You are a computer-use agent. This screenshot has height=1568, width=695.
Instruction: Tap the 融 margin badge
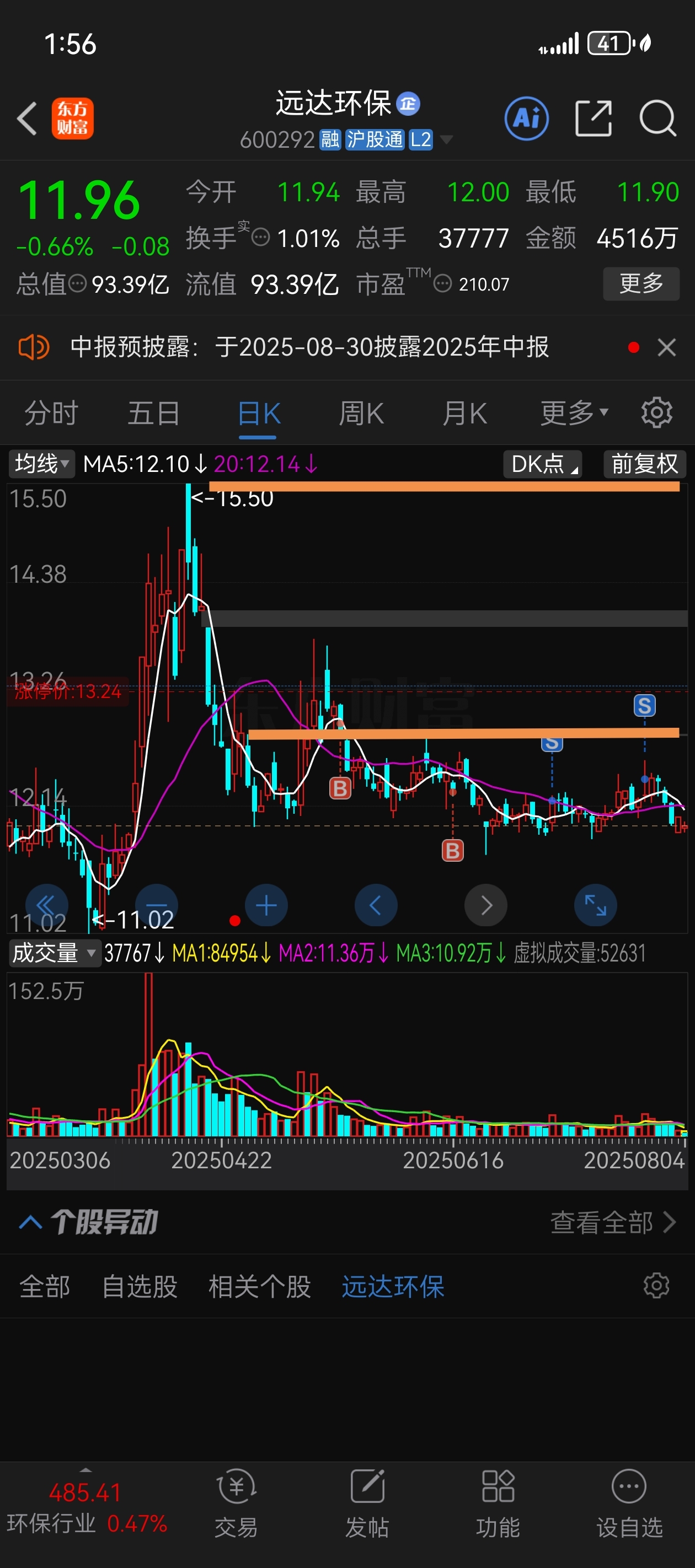[330, 139]
